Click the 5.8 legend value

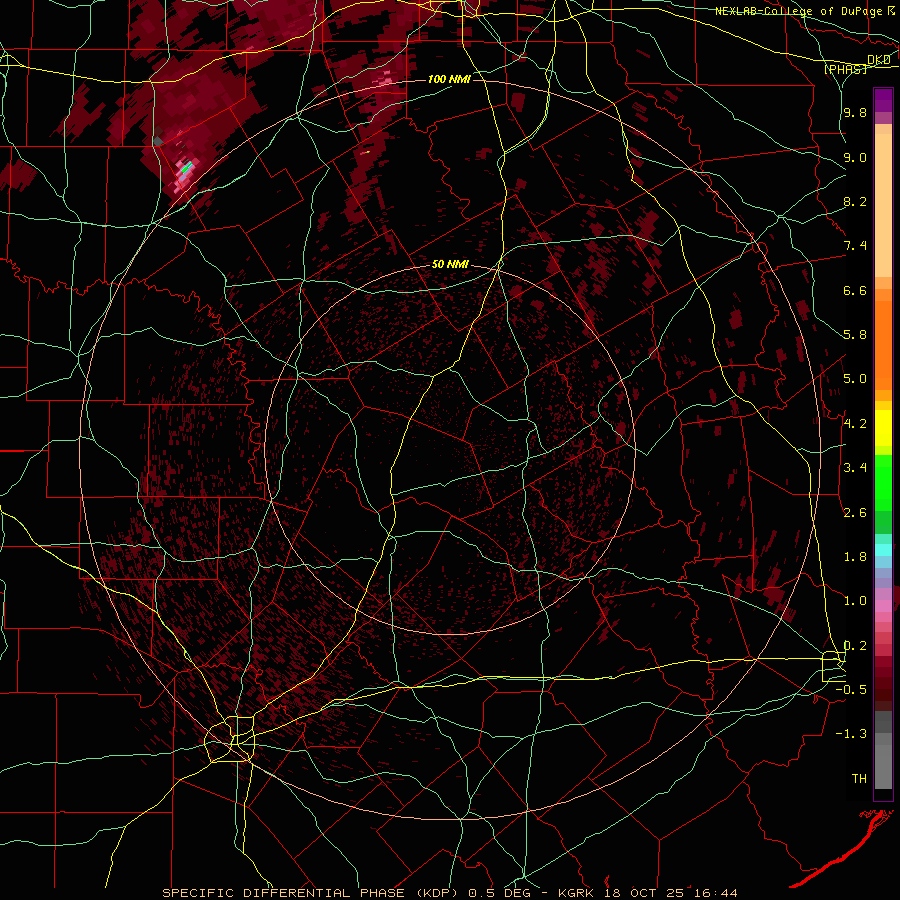click(x=855, y=335)
